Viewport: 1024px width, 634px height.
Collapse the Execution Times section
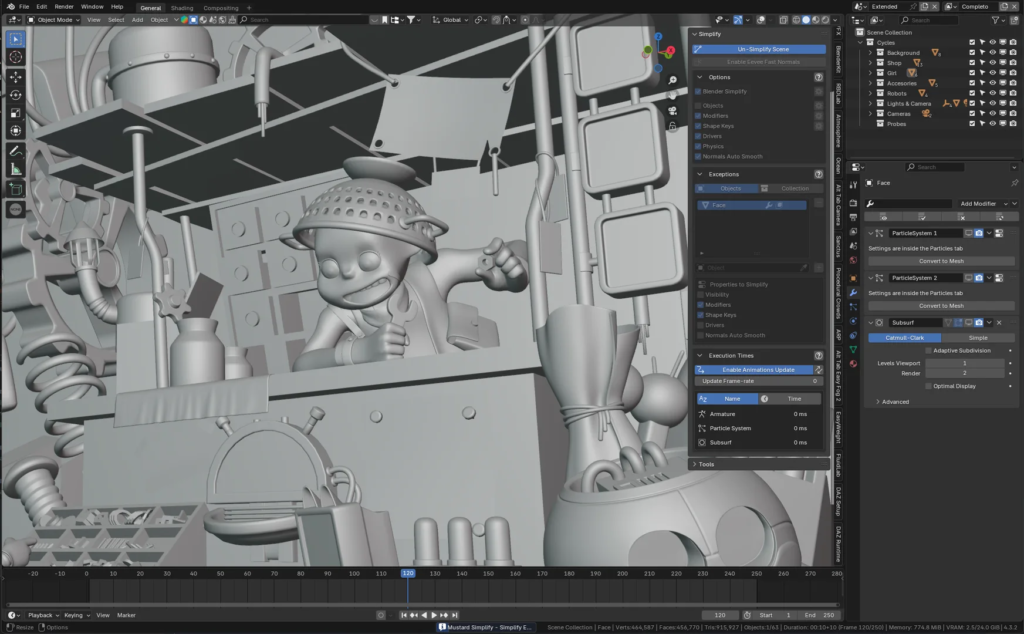click(699, 356)
